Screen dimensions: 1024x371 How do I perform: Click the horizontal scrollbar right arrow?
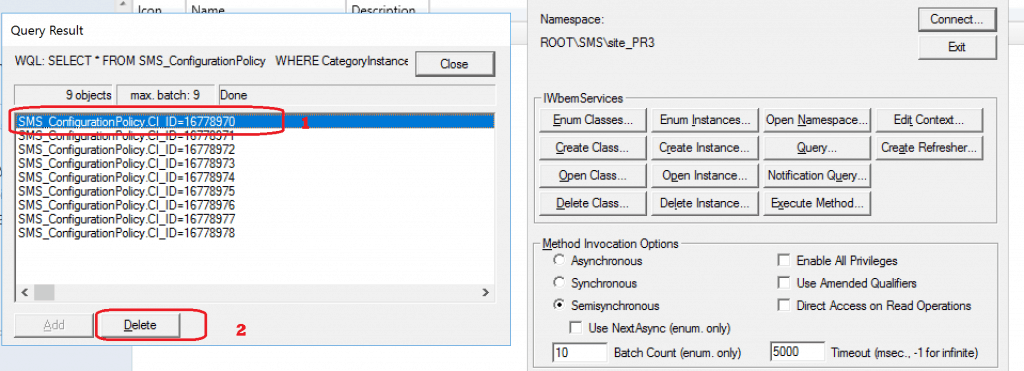pos(485,292)
